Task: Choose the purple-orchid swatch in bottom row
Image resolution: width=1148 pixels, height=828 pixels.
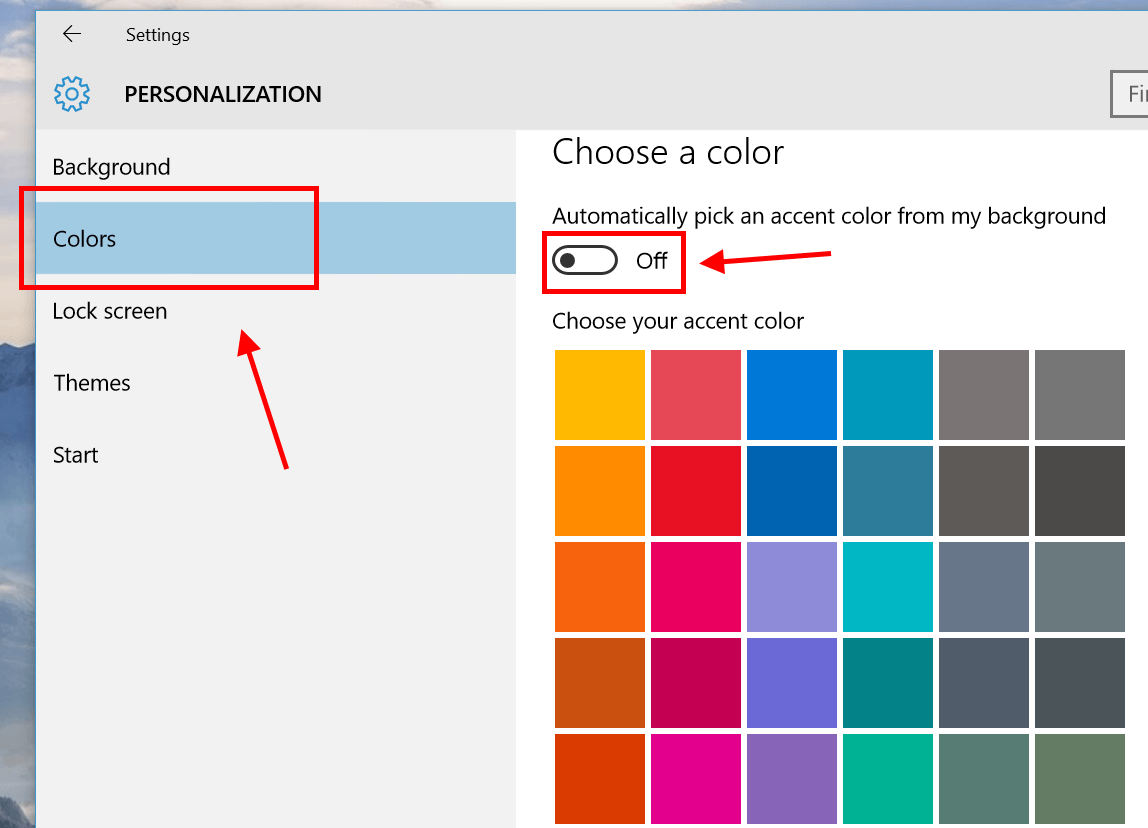Action: point(791,778)
